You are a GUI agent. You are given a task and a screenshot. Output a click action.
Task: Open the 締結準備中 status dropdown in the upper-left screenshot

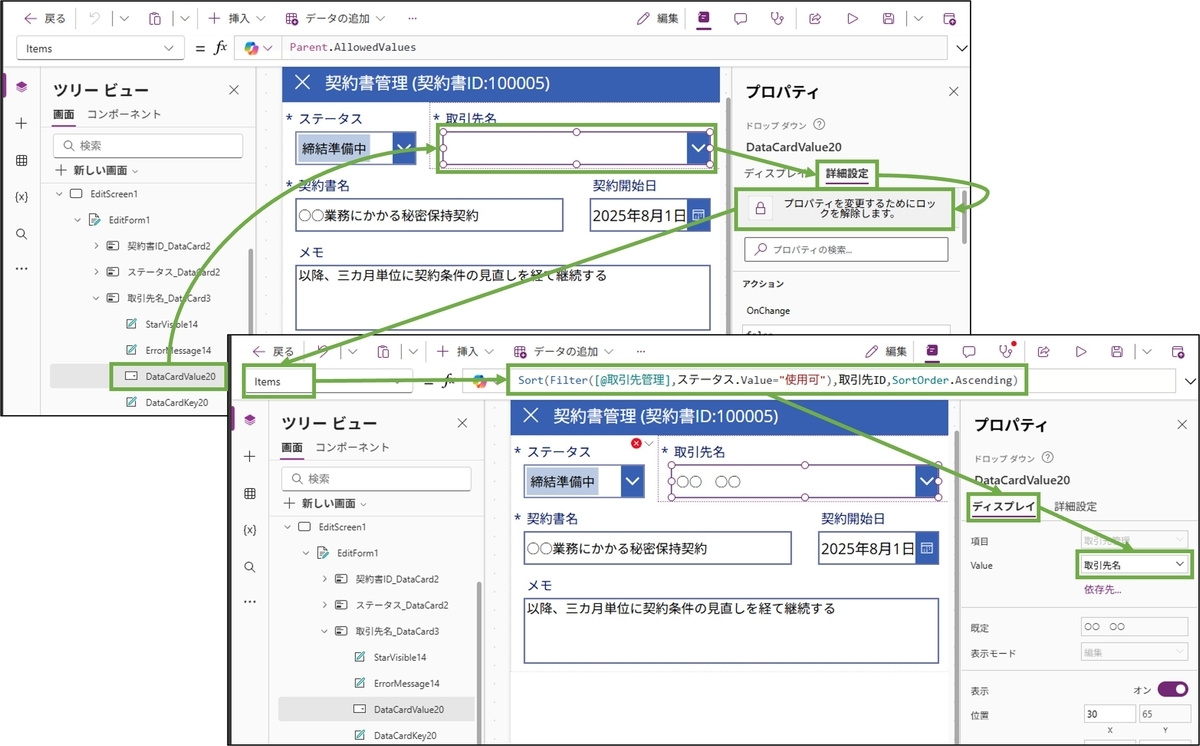404,149
